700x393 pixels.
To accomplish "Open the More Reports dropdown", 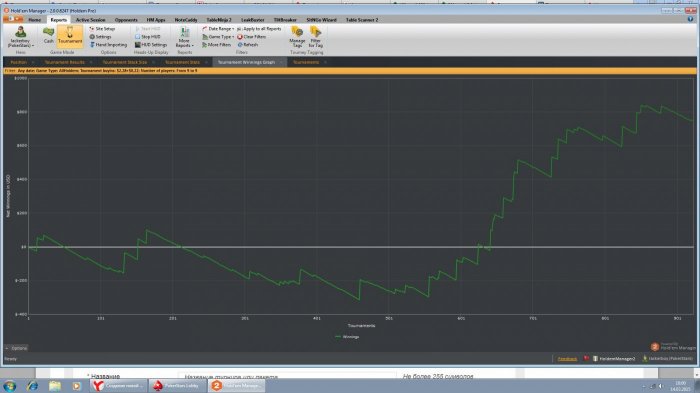I will [x=184, y=37].
